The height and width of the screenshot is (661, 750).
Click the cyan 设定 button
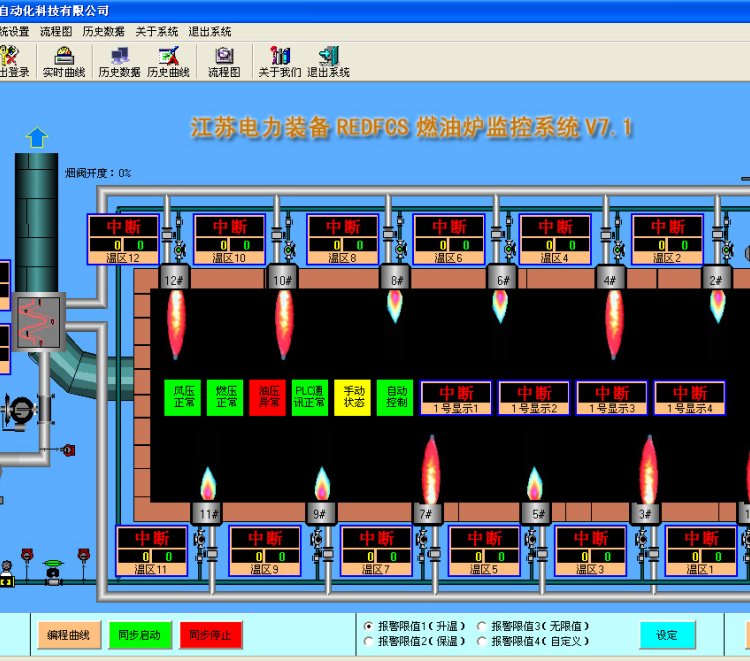point(667,635)
